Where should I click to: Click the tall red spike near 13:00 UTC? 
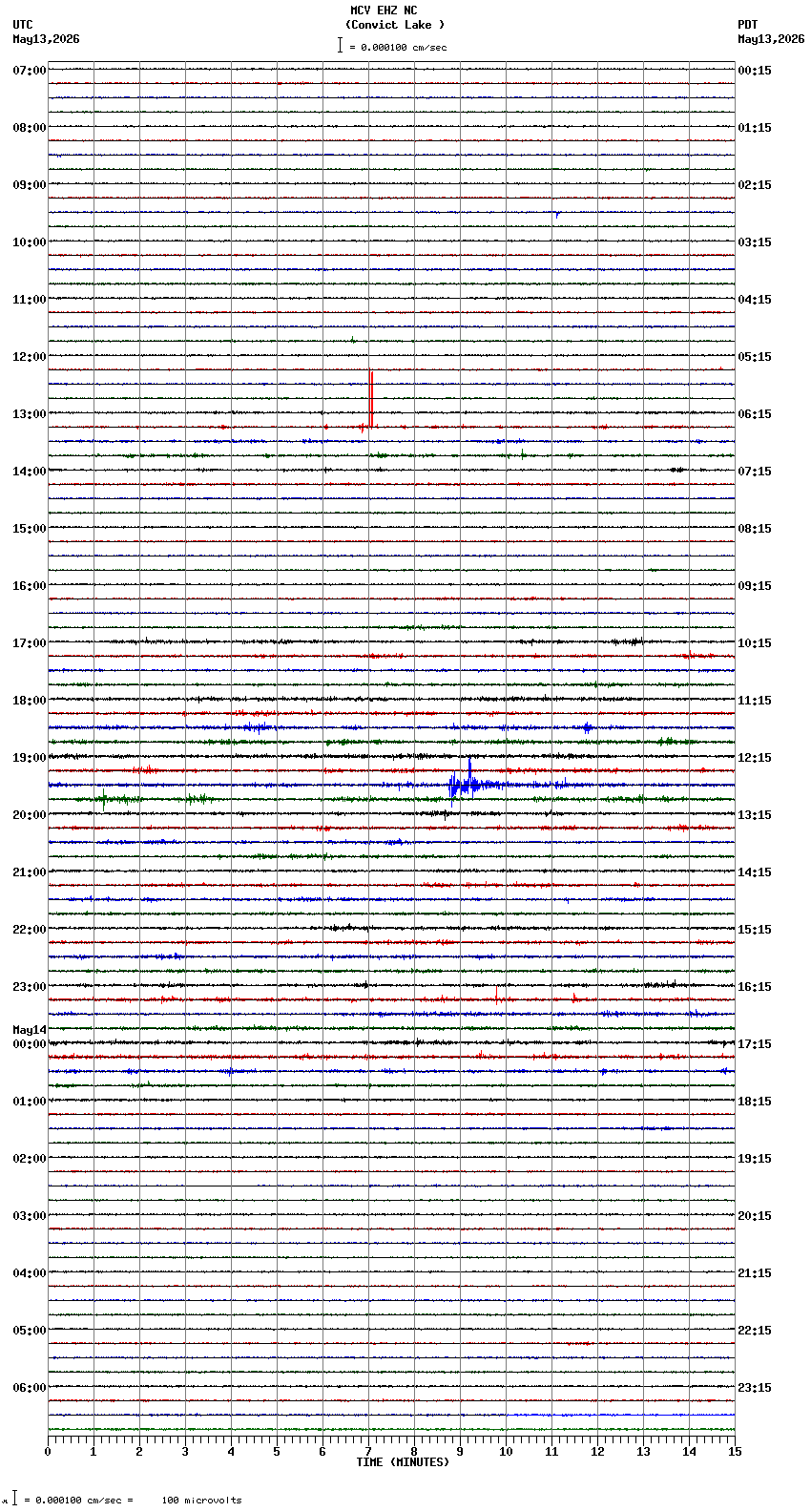click(x=371, y=398)
